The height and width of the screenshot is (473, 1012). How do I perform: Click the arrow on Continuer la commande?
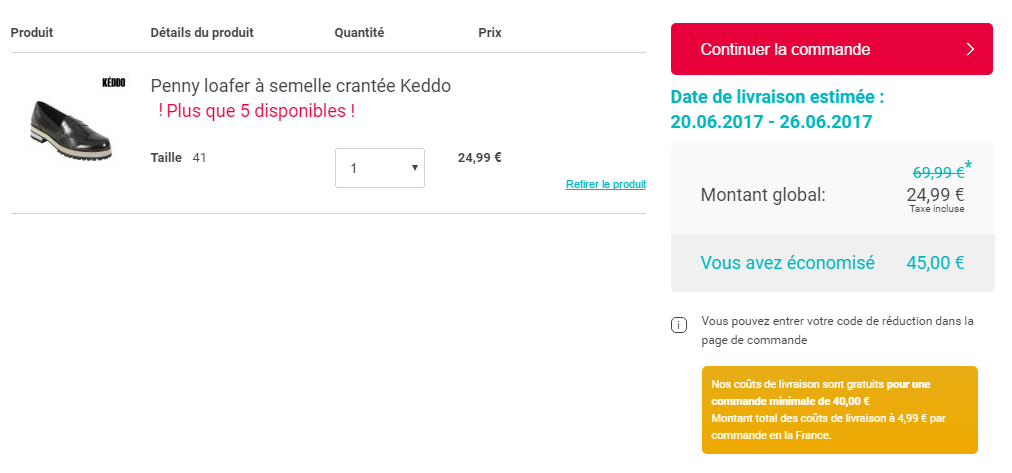pyautogui.click(x=969, y=50)
